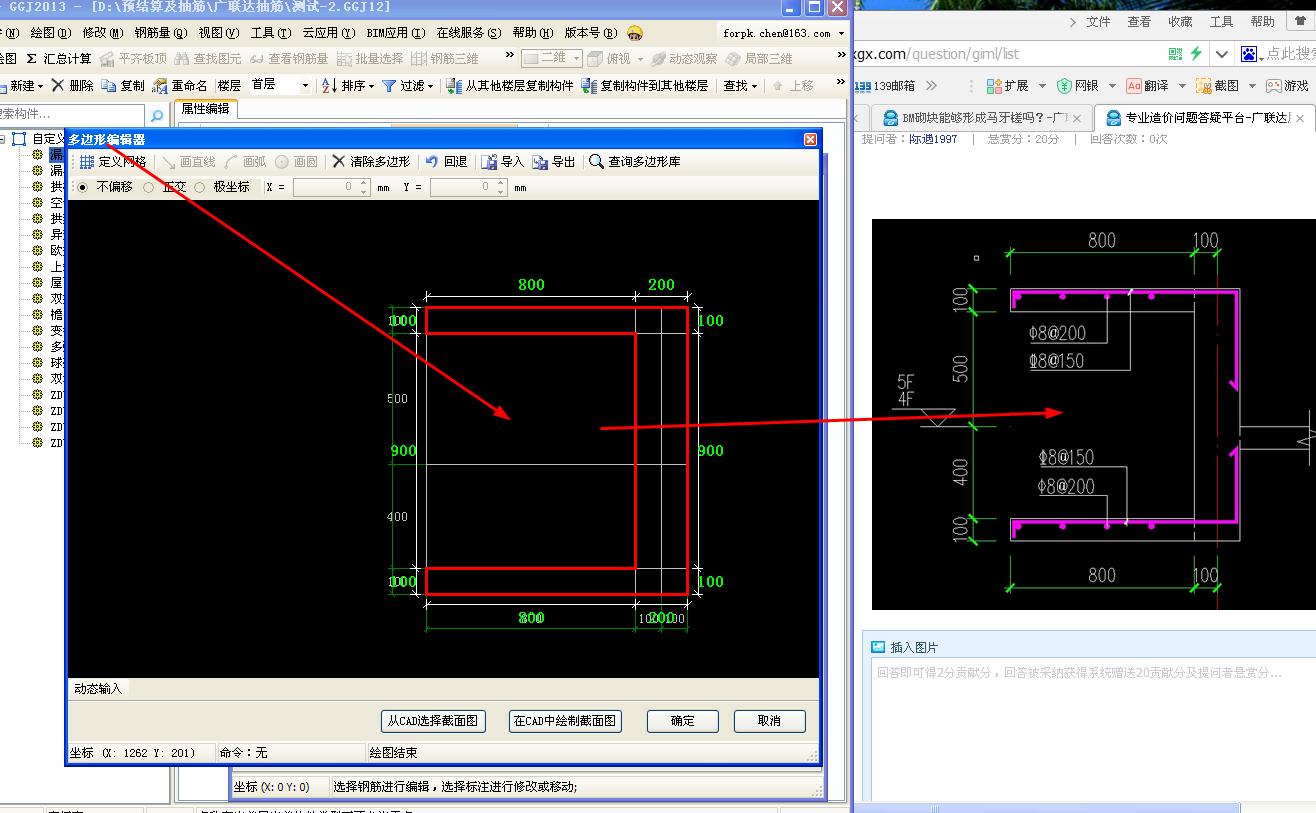Click the green lightning icon in browser
Screen dimensions: 1316x813
coord(1196,54)
